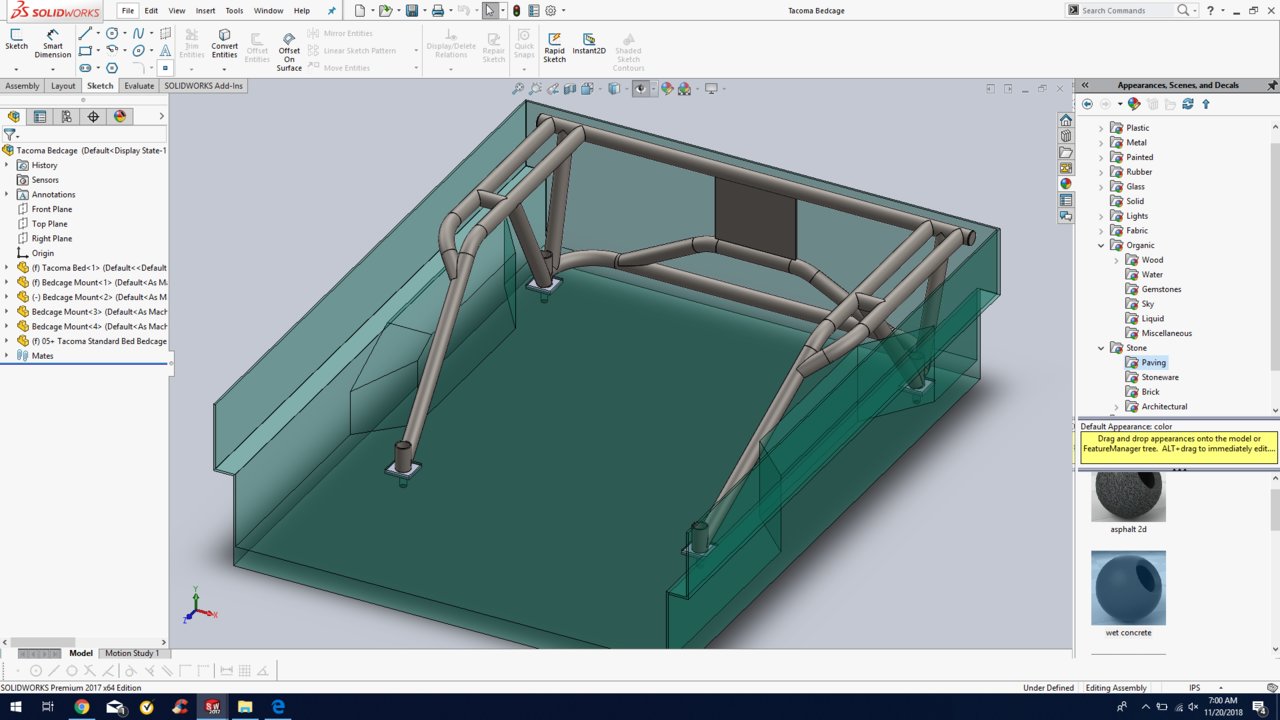1280x720 pixels.
Task: Click the Editing Assembly status text
Action: tap(1116, 688)
